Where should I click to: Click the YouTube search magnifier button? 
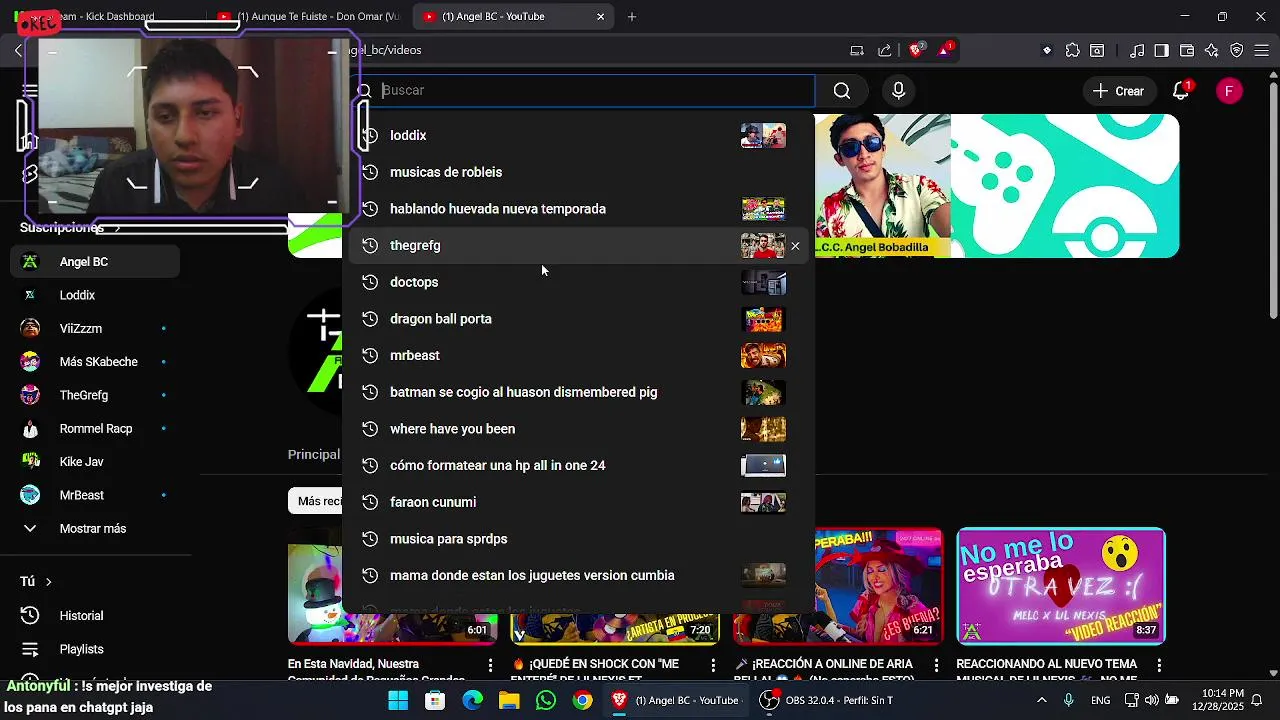pos(842,91)
